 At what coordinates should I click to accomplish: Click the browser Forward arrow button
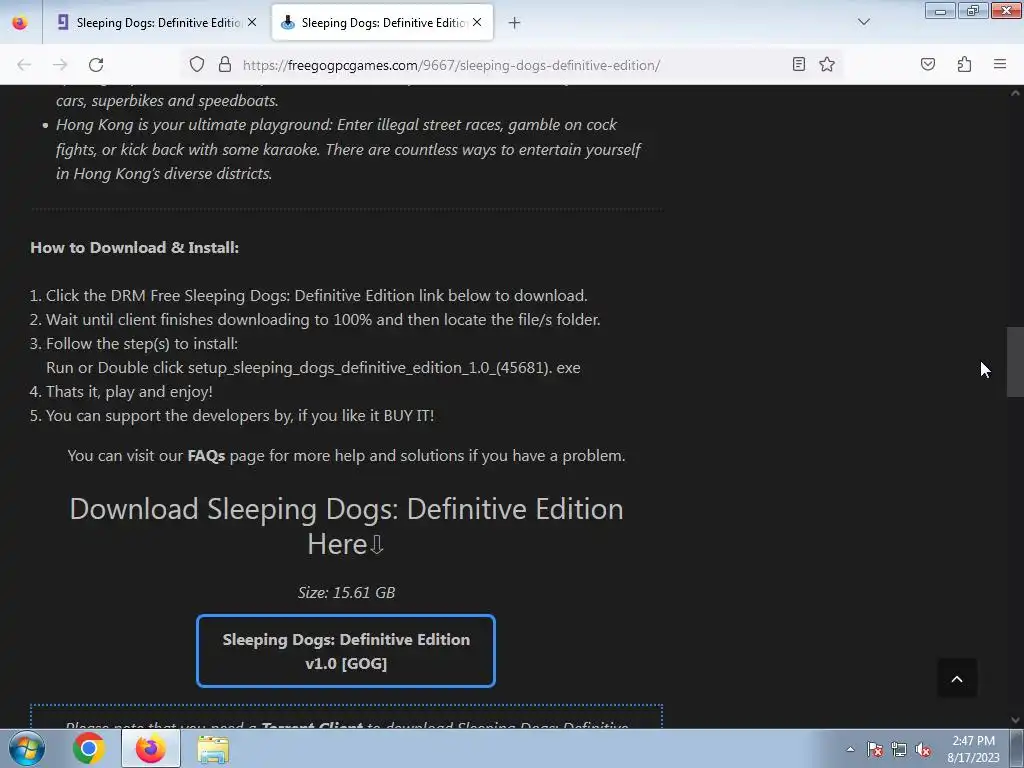pyautogui.click(x=60, y=65)
